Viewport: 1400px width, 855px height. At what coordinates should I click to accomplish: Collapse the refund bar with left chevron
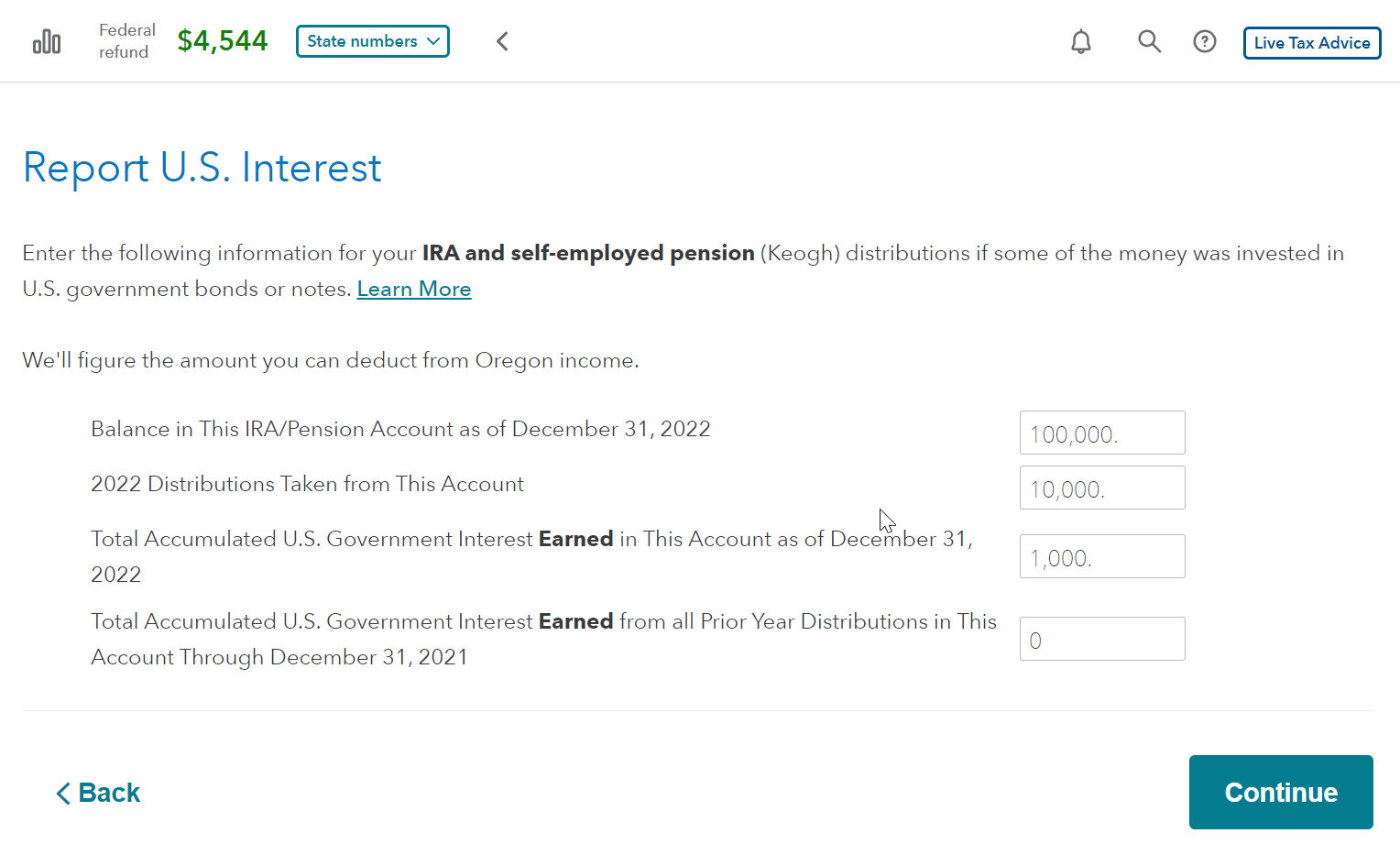tap(502, 41)
